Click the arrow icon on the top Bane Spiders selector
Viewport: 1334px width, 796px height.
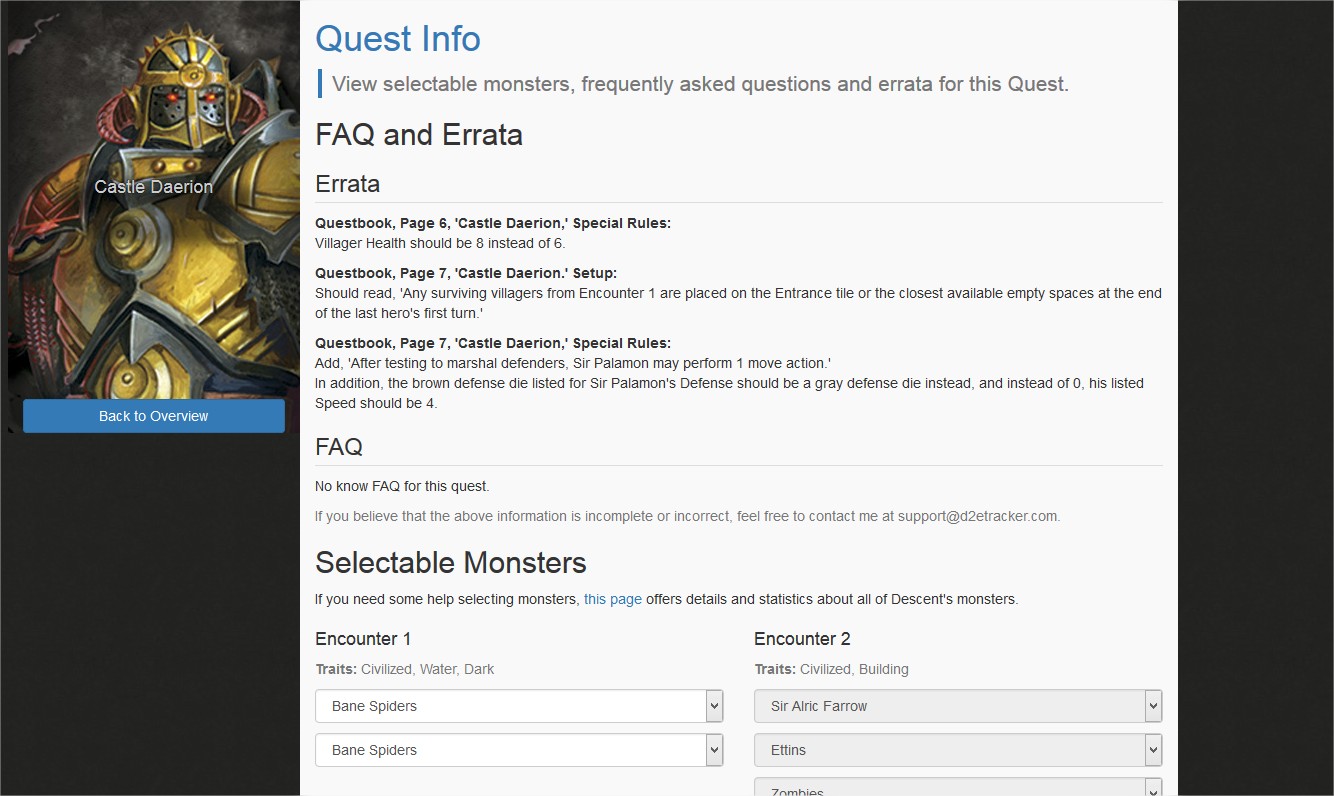(714, 705)
